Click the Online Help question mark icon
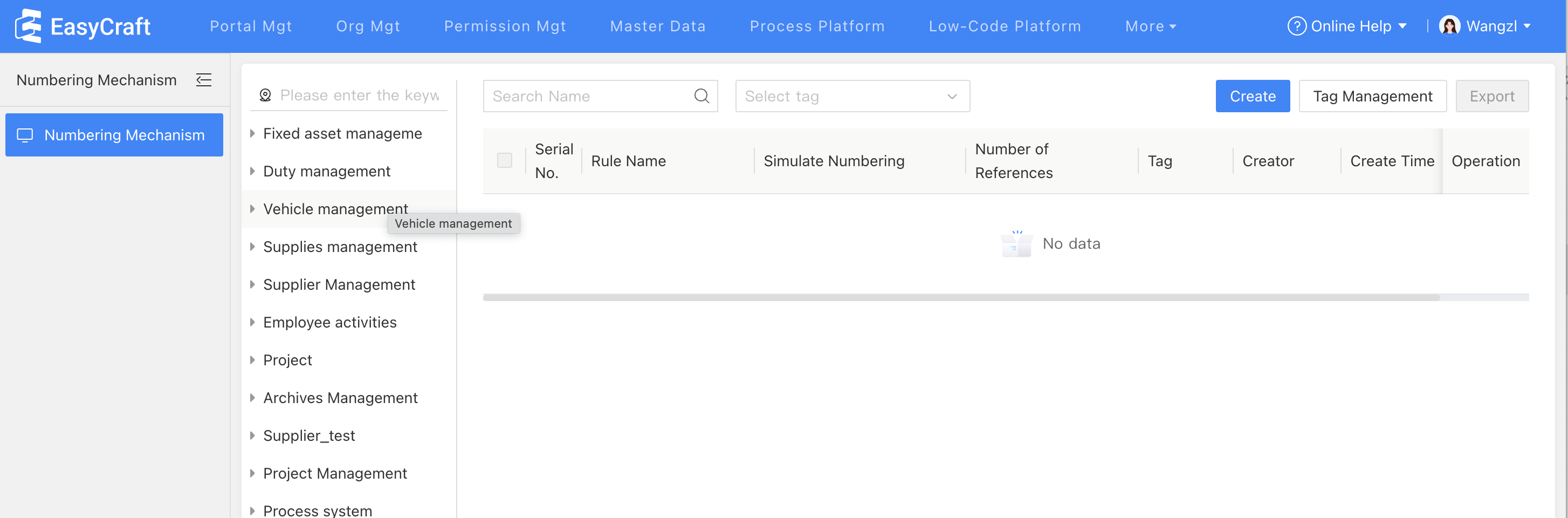Screen dimensions: 1568x518 point(1296,26)
